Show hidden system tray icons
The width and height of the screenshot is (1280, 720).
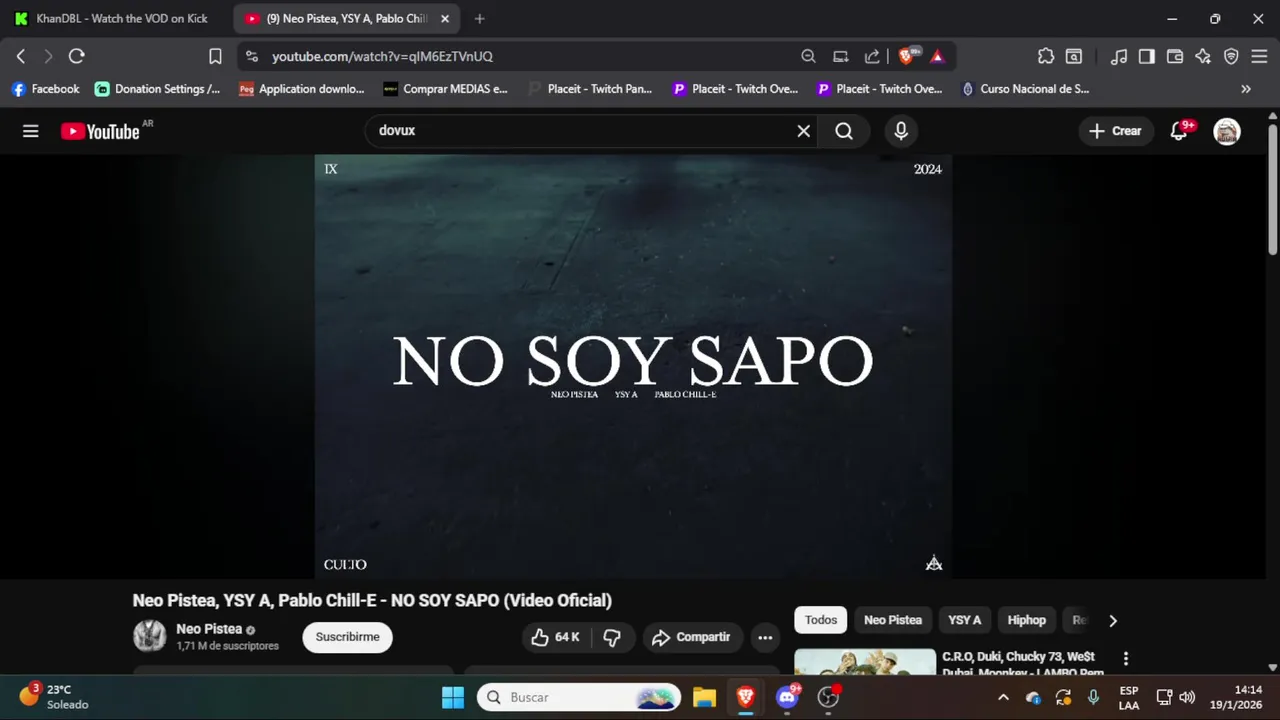pos(1003,697)
